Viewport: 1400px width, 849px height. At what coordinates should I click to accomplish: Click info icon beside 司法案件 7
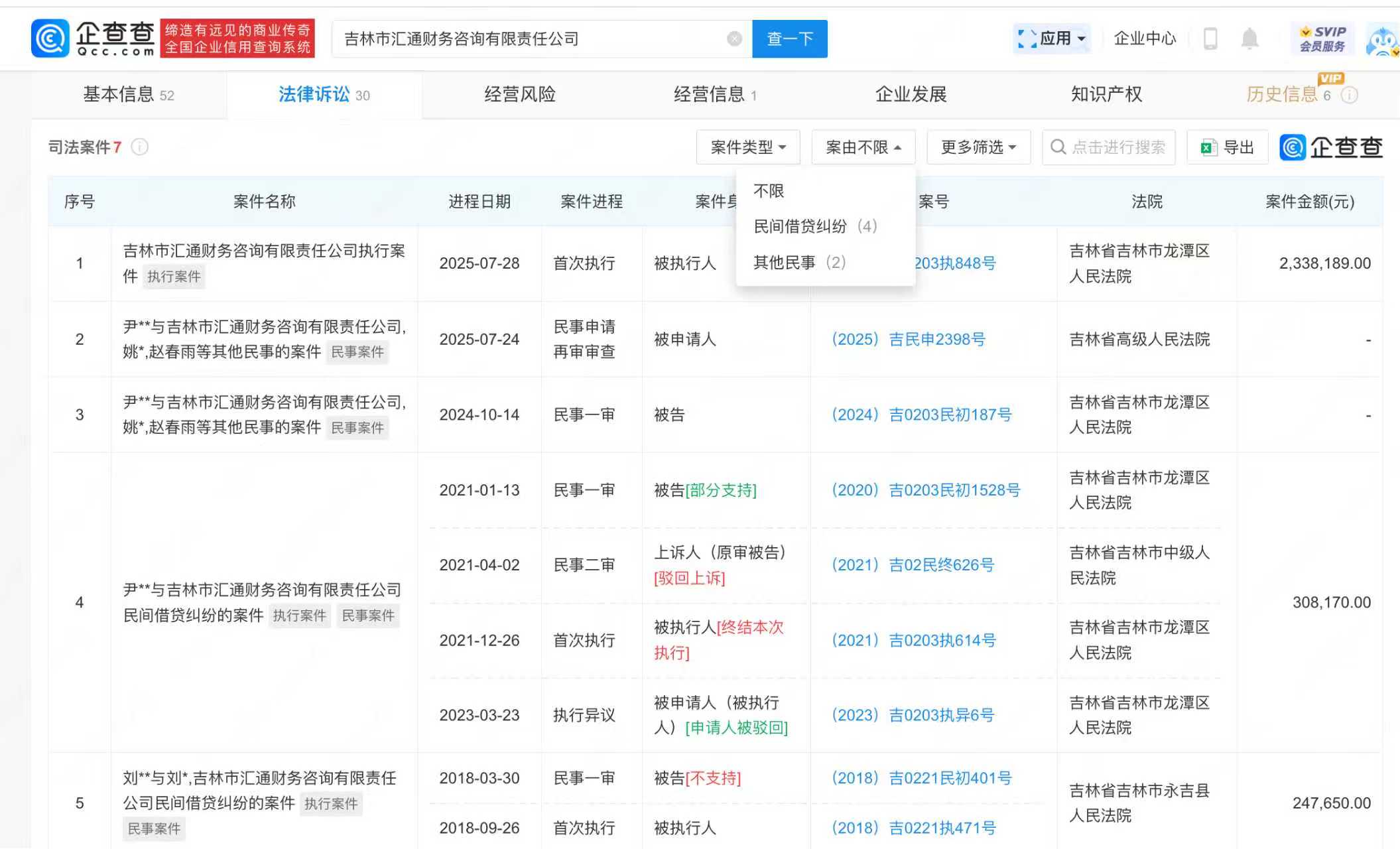pos(140,147)
